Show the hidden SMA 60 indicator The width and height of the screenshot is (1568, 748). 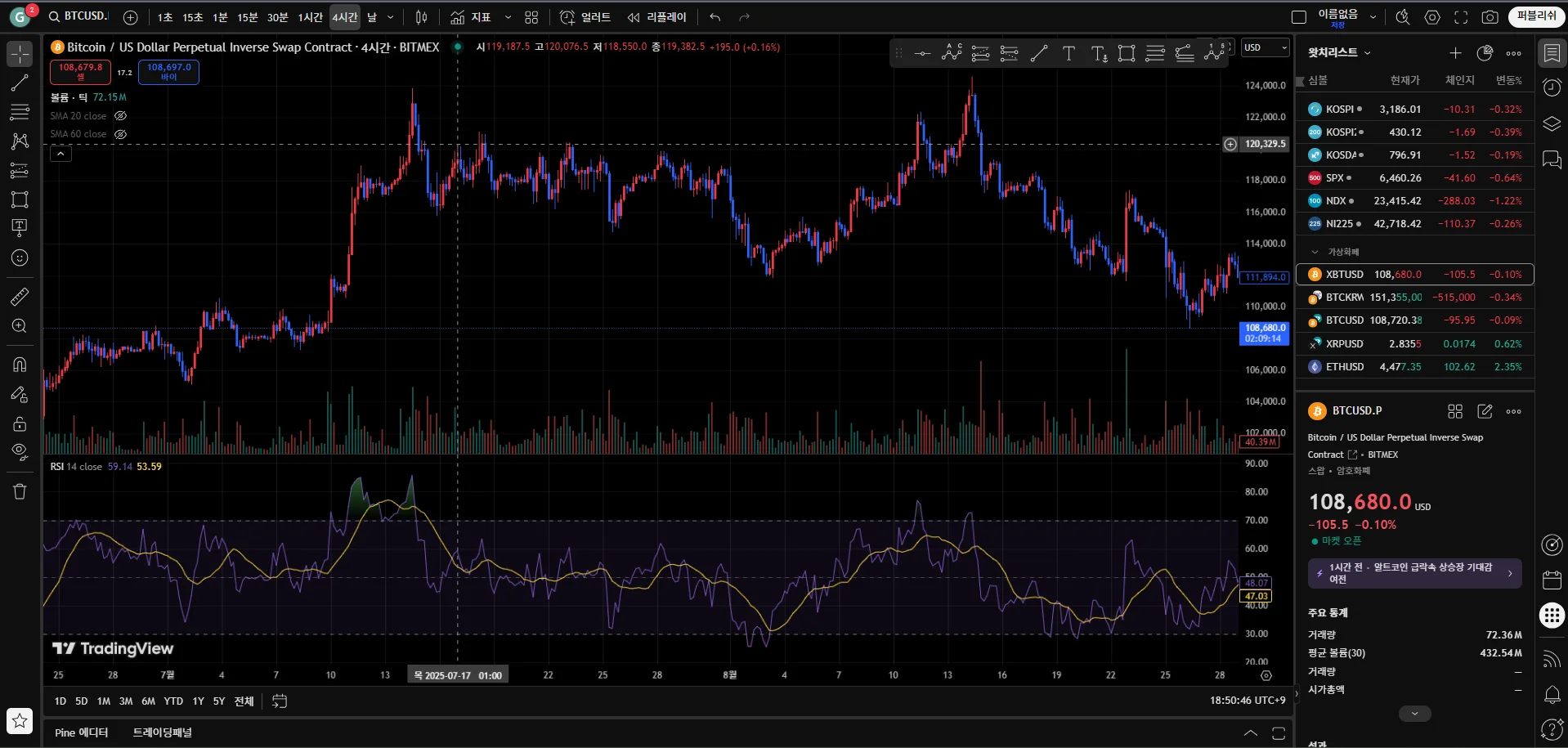click(x=121, y=134)
